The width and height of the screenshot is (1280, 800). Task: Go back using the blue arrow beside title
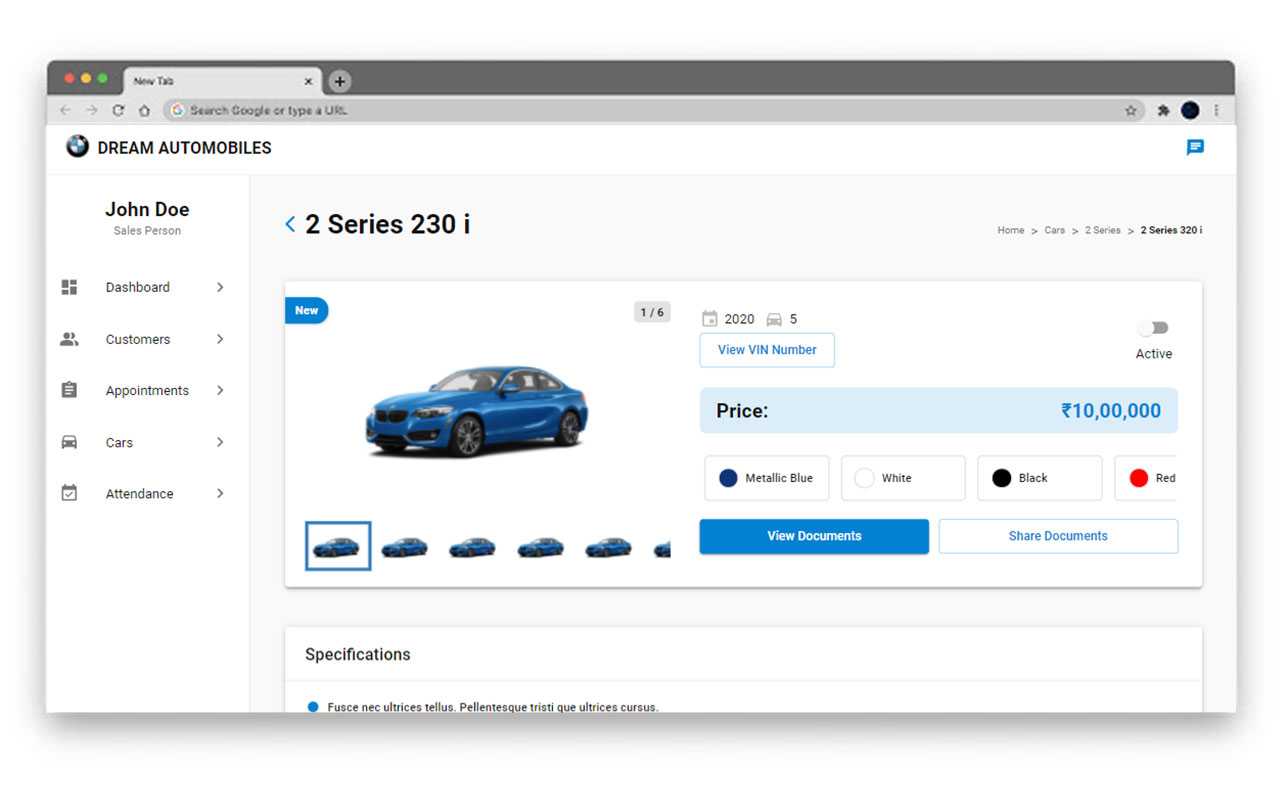(x=290, y=225)
